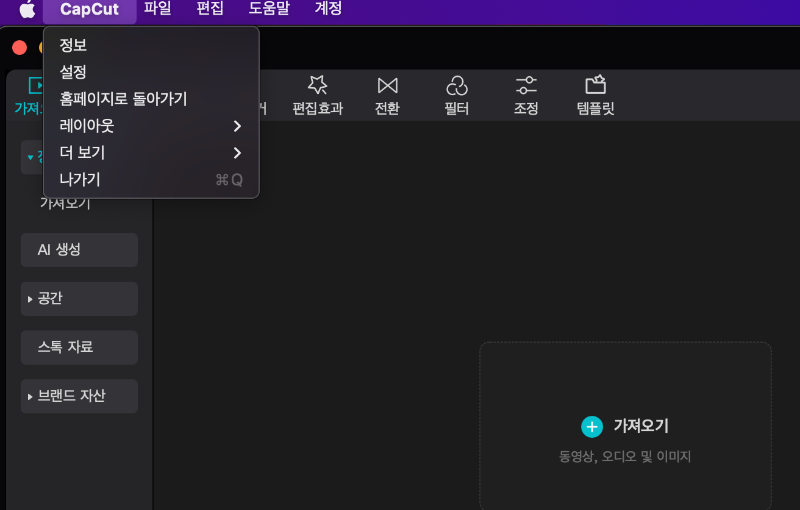Open the 필터 filters icon
800x510 pixels.
coord(457,86)
